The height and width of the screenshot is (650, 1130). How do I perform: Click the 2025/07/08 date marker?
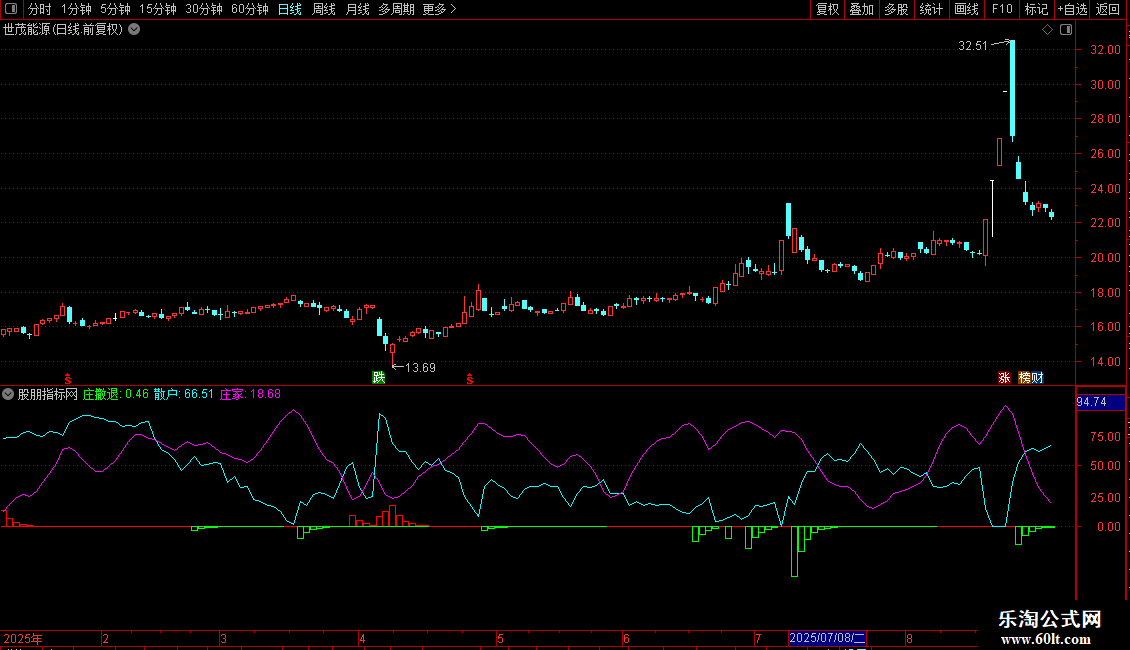point(827,638)
